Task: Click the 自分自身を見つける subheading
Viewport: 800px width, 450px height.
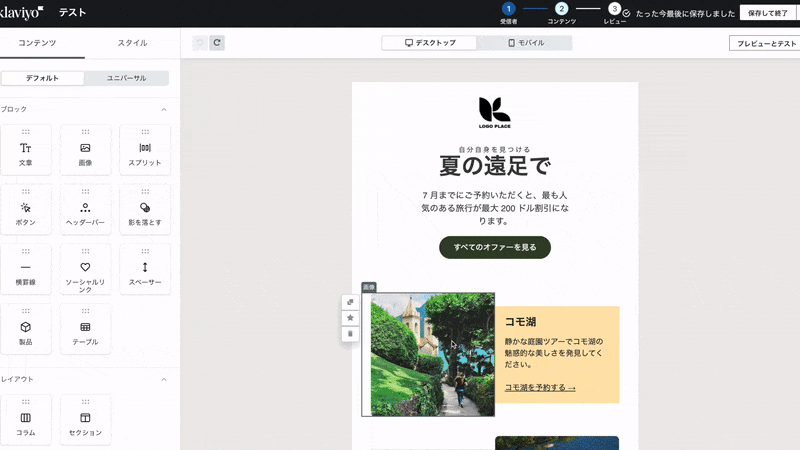Action: (x=495, y=149)
